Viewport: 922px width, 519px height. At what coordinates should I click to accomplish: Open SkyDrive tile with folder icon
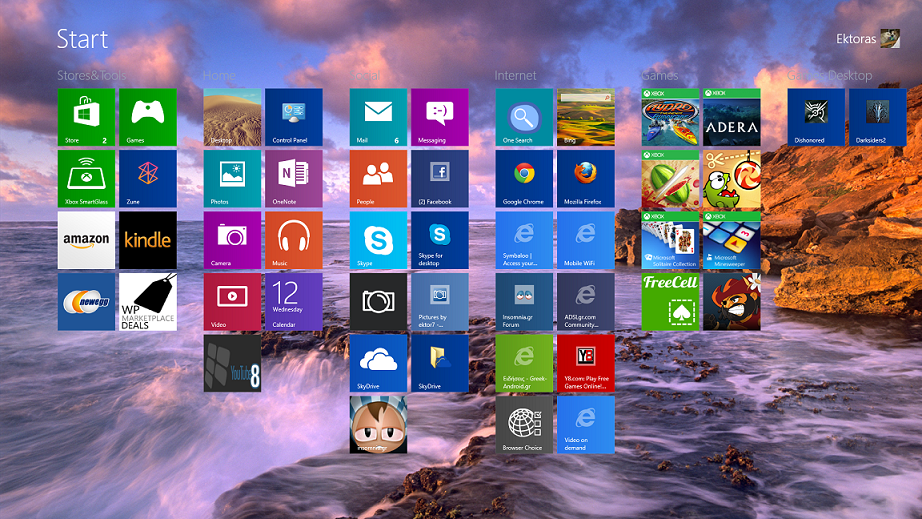[x=439, y=363]
